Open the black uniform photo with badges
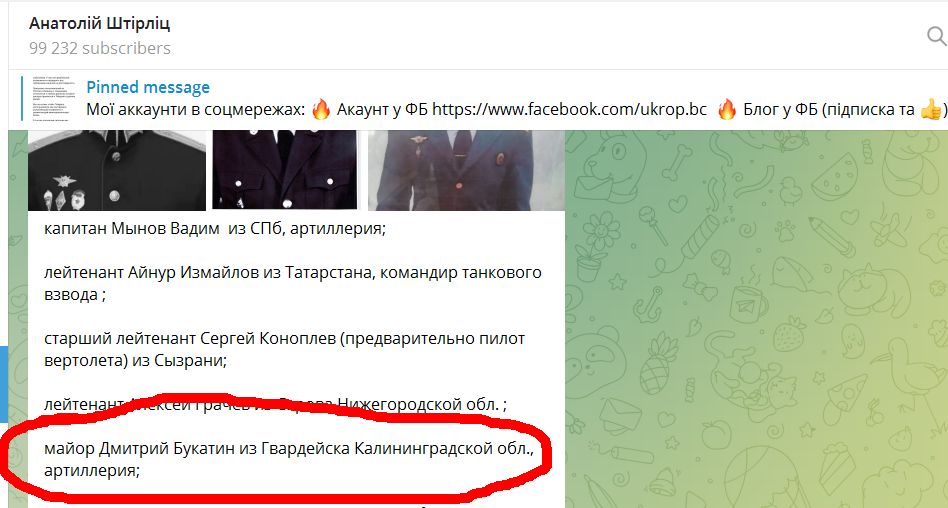This screenshot has width=948, height=508. 117,171
